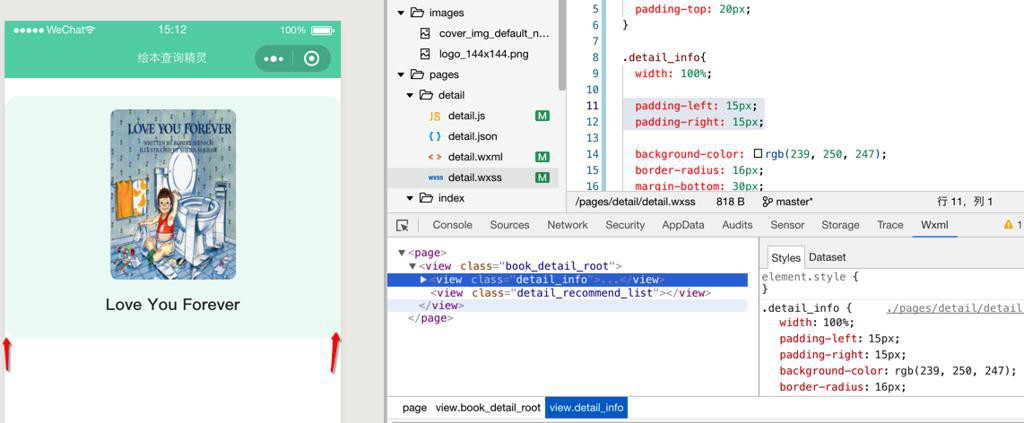Screen dimensions: 1024x423
Task: Collapse the book_detail_root view node
Action: (412, 266)
